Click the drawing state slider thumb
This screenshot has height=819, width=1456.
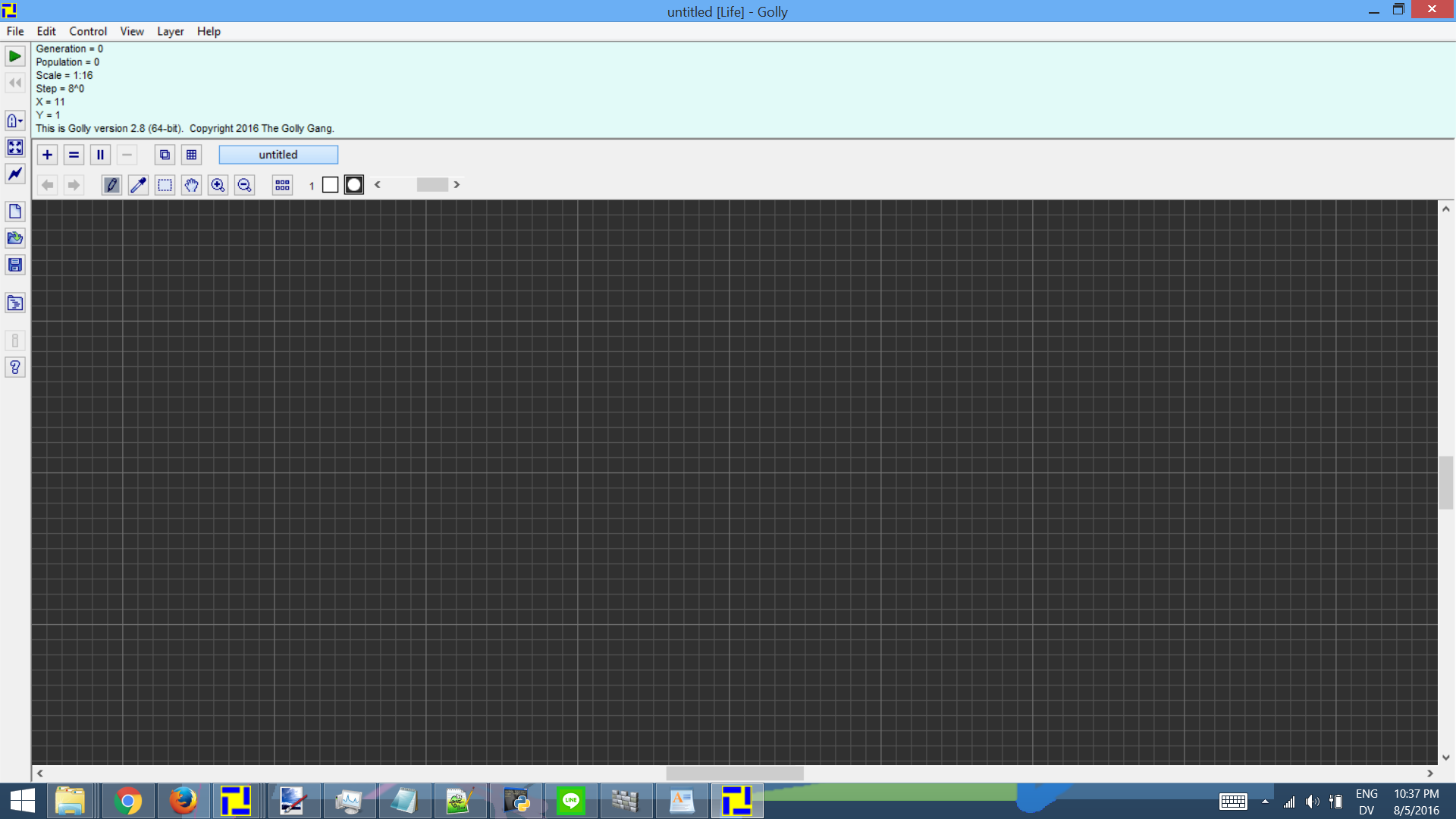tap(432, 184)
